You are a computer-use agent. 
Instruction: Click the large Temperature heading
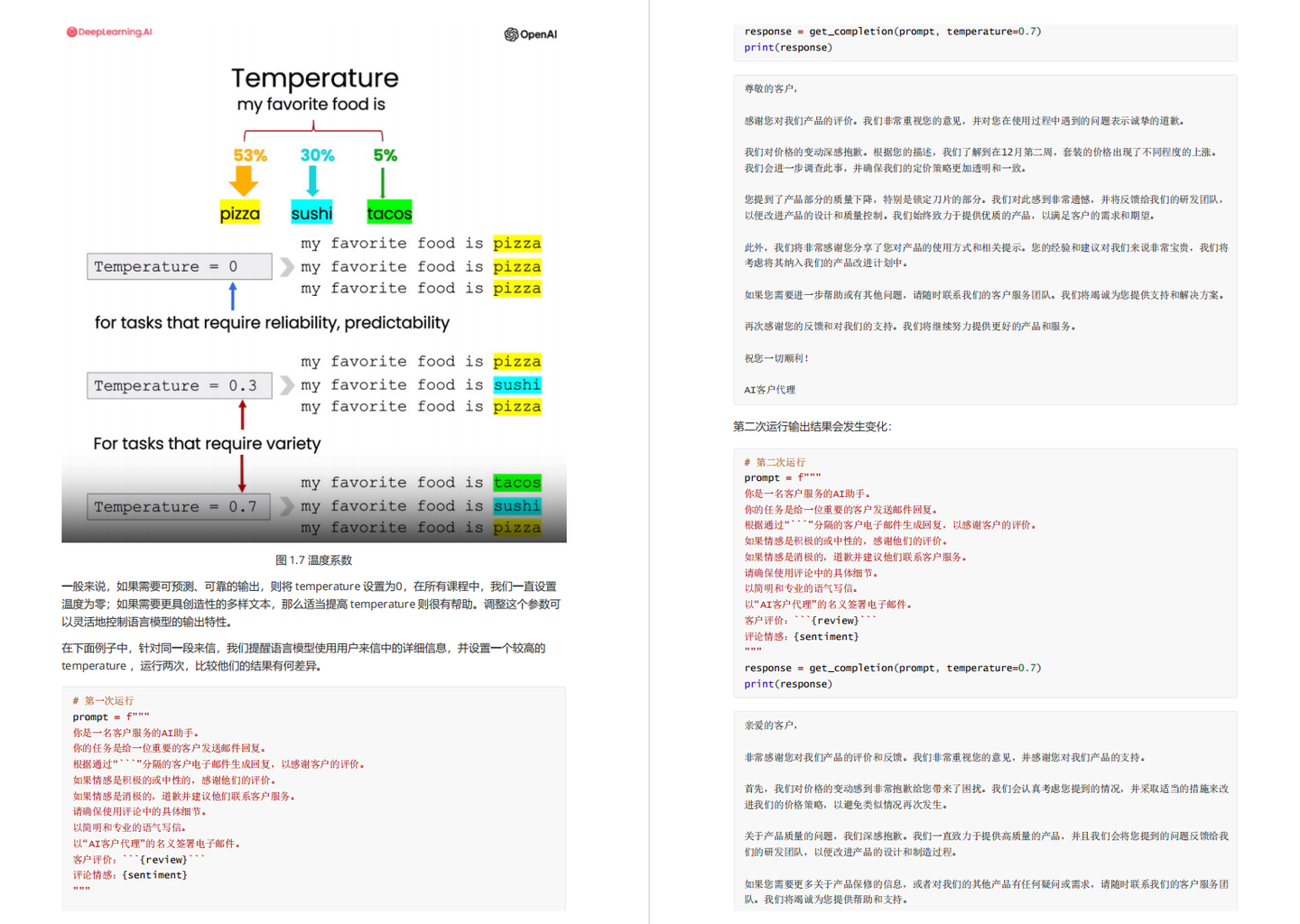tap(314, 79)
